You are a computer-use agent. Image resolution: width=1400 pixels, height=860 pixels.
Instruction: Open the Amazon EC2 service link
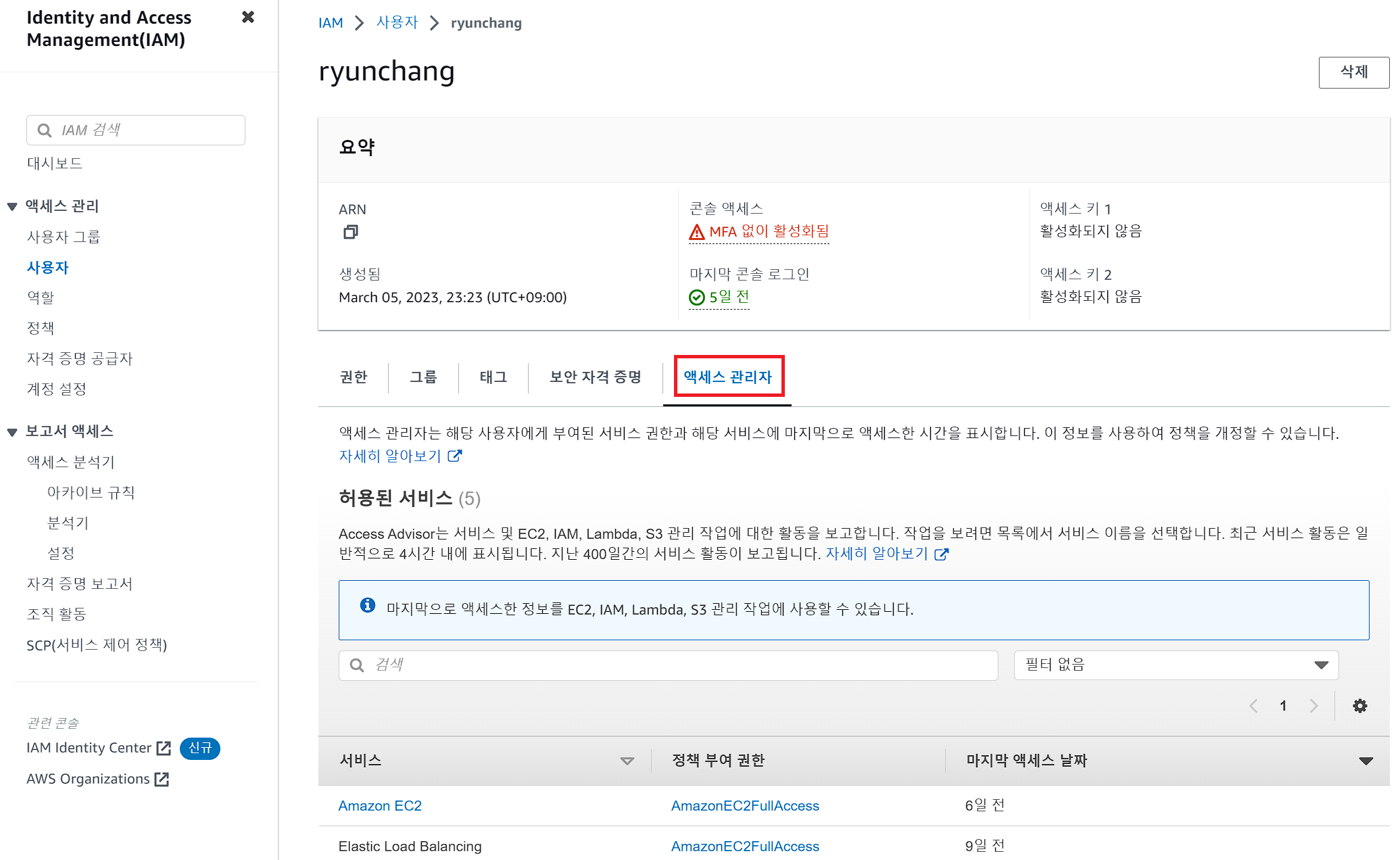(x=380, y=806)
